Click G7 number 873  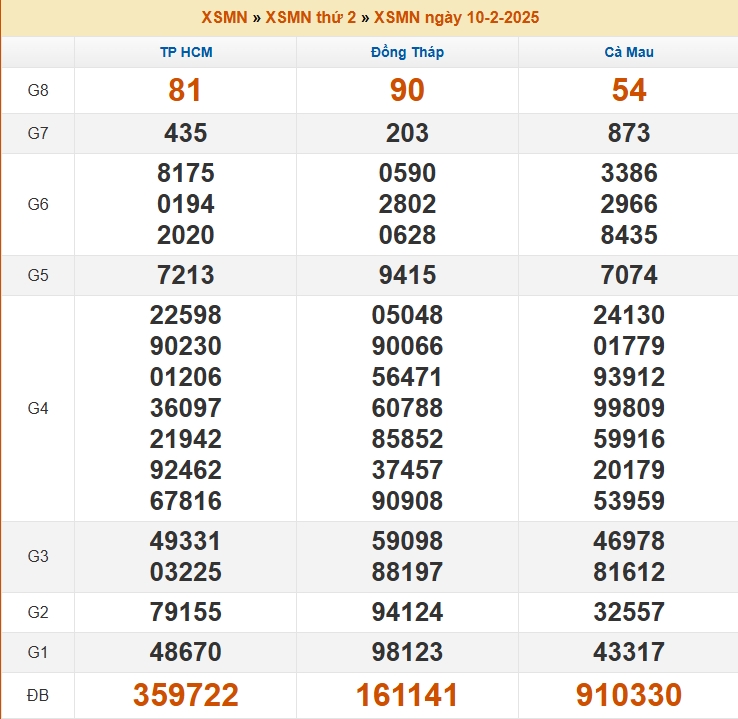[x=629, y=133]
